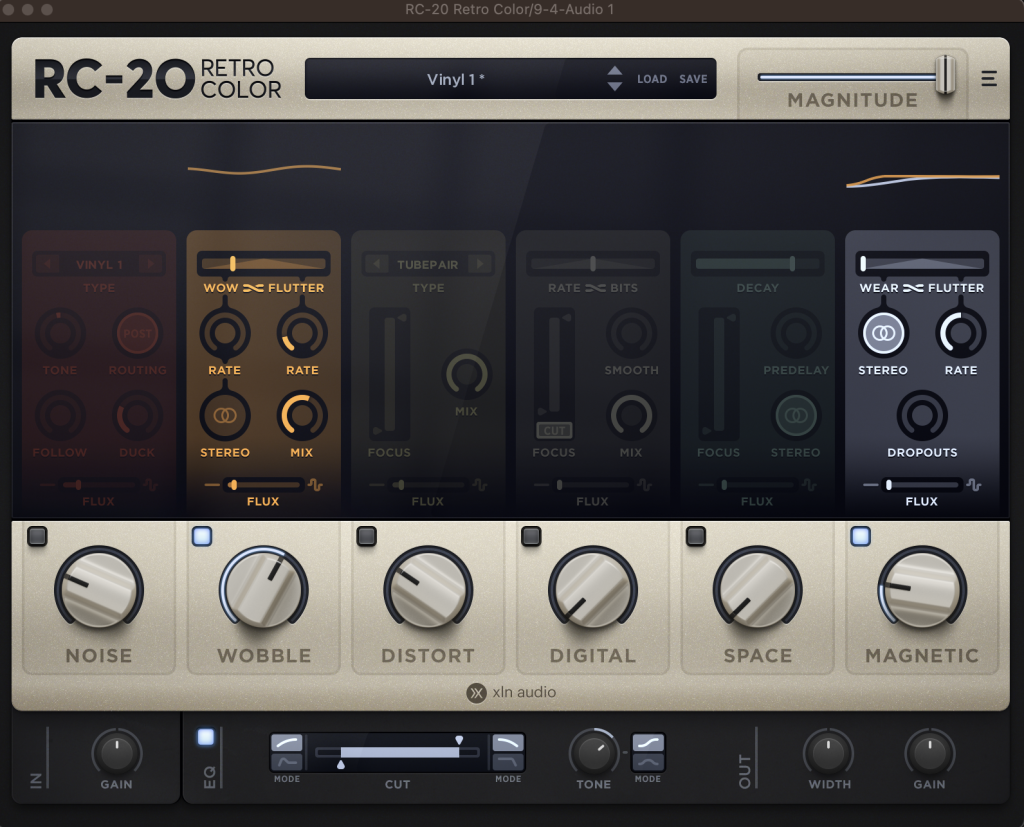The image size is (1024, 827).
Task: Click the Stereo icon in Wobble module
Action: (x=225, y=415)
